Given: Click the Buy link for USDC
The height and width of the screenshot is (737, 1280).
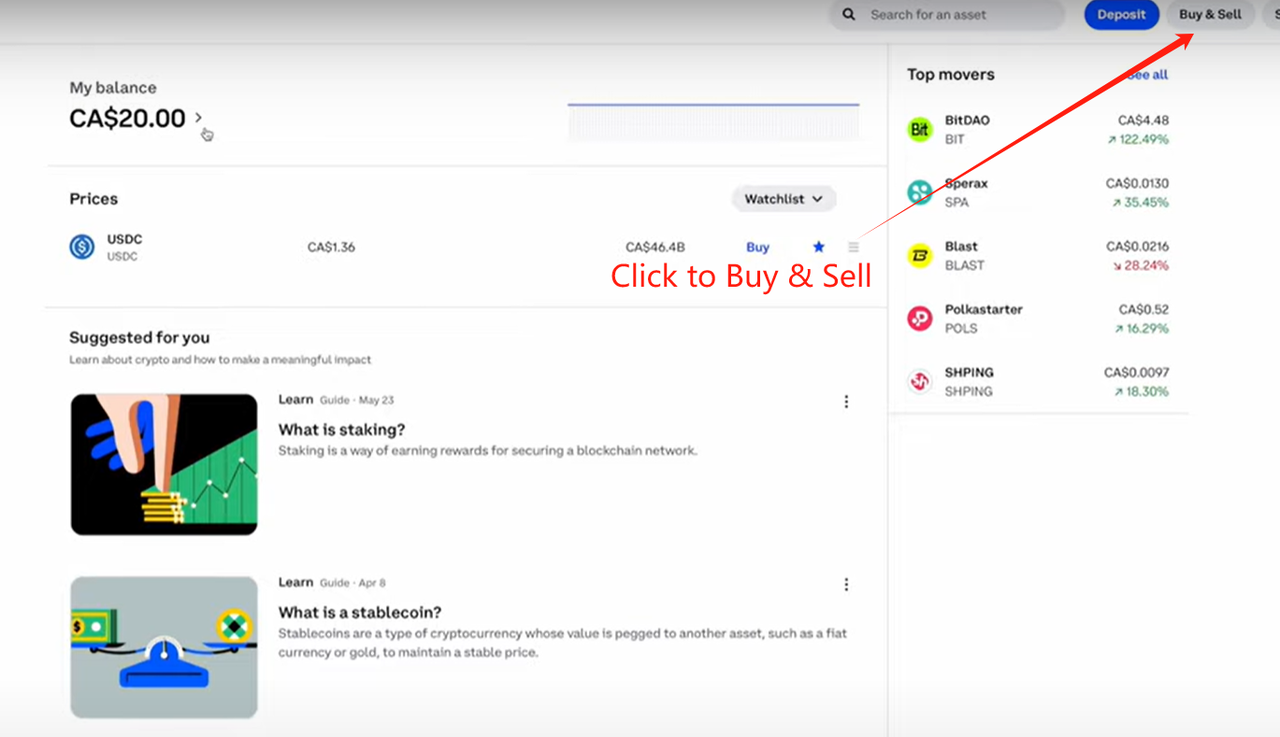Looking at the screenshot, I should pos(758,247).
